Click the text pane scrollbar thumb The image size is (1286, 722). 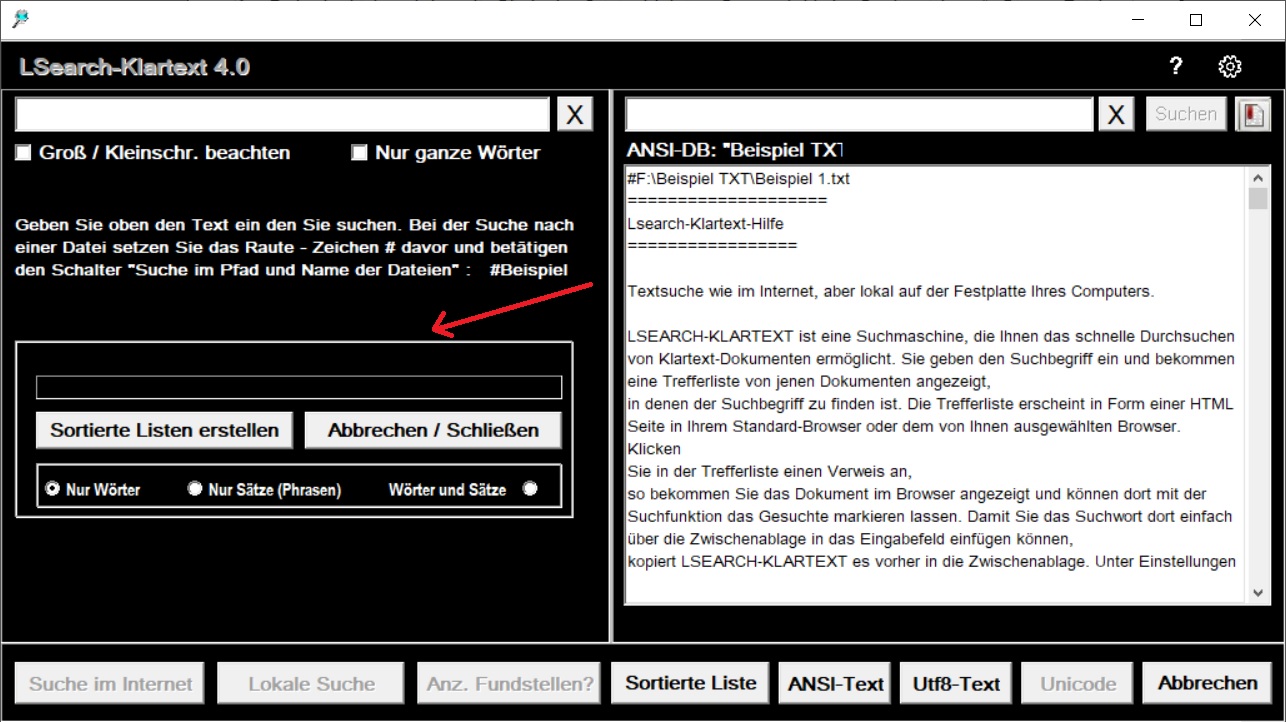click(1258, 198)
